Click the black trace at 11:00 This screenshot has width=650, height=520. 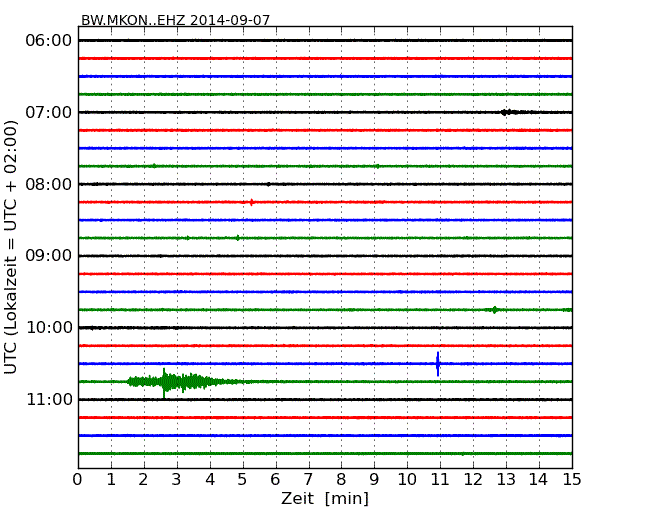(325, 399)
